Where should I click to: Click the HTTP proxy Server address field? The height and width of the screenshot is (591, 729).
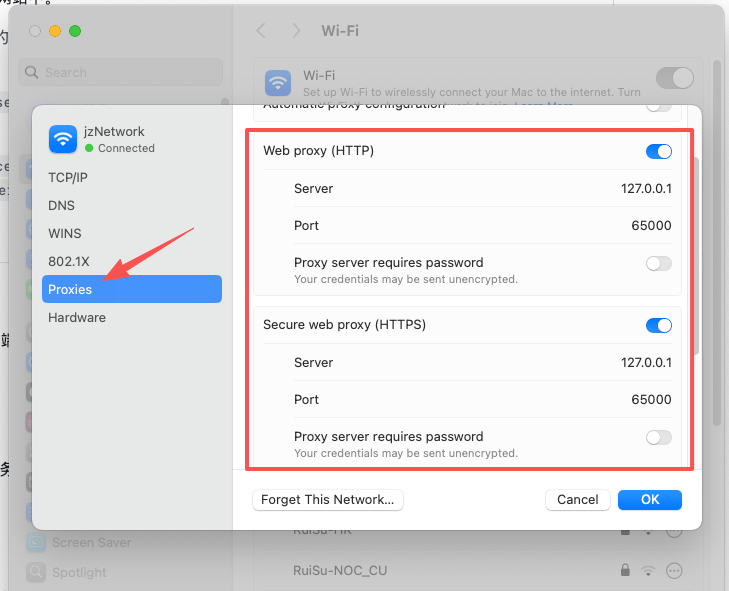click(x=645, y=188)
